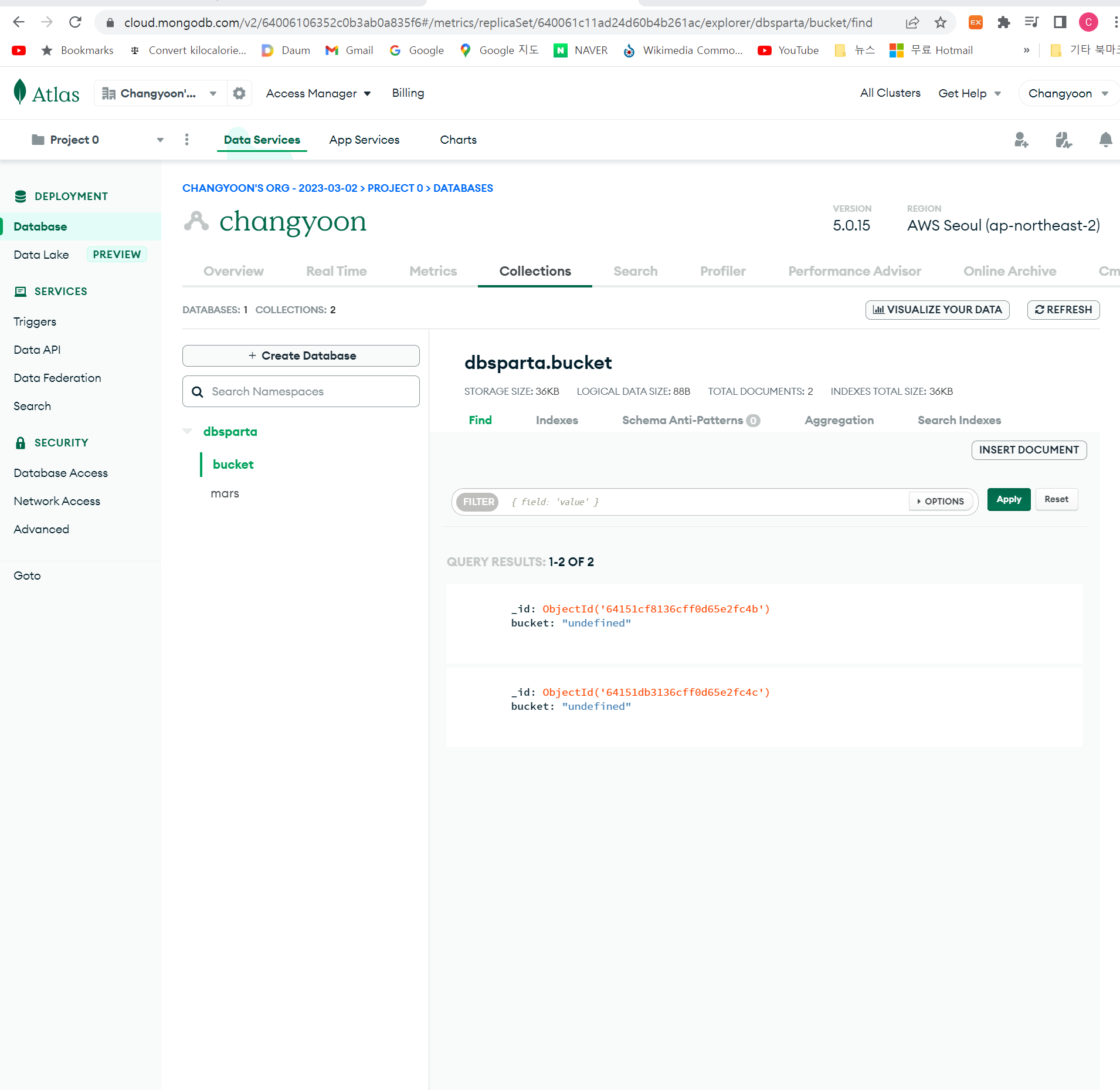Show more bookmarks with the chevron

(1027, 50)
